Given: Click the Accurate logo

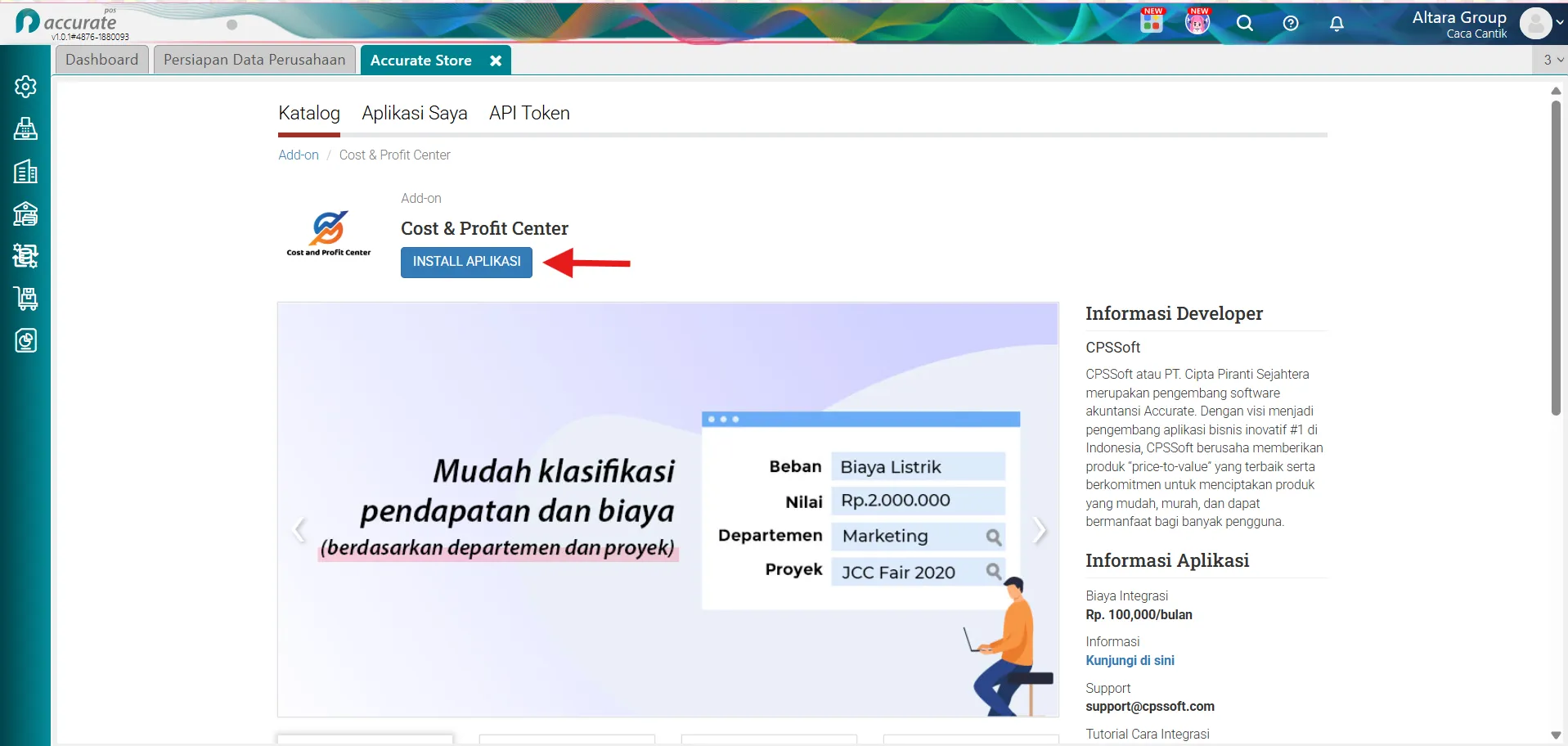Looking at the screenshot, I should [x=68, y=23].
